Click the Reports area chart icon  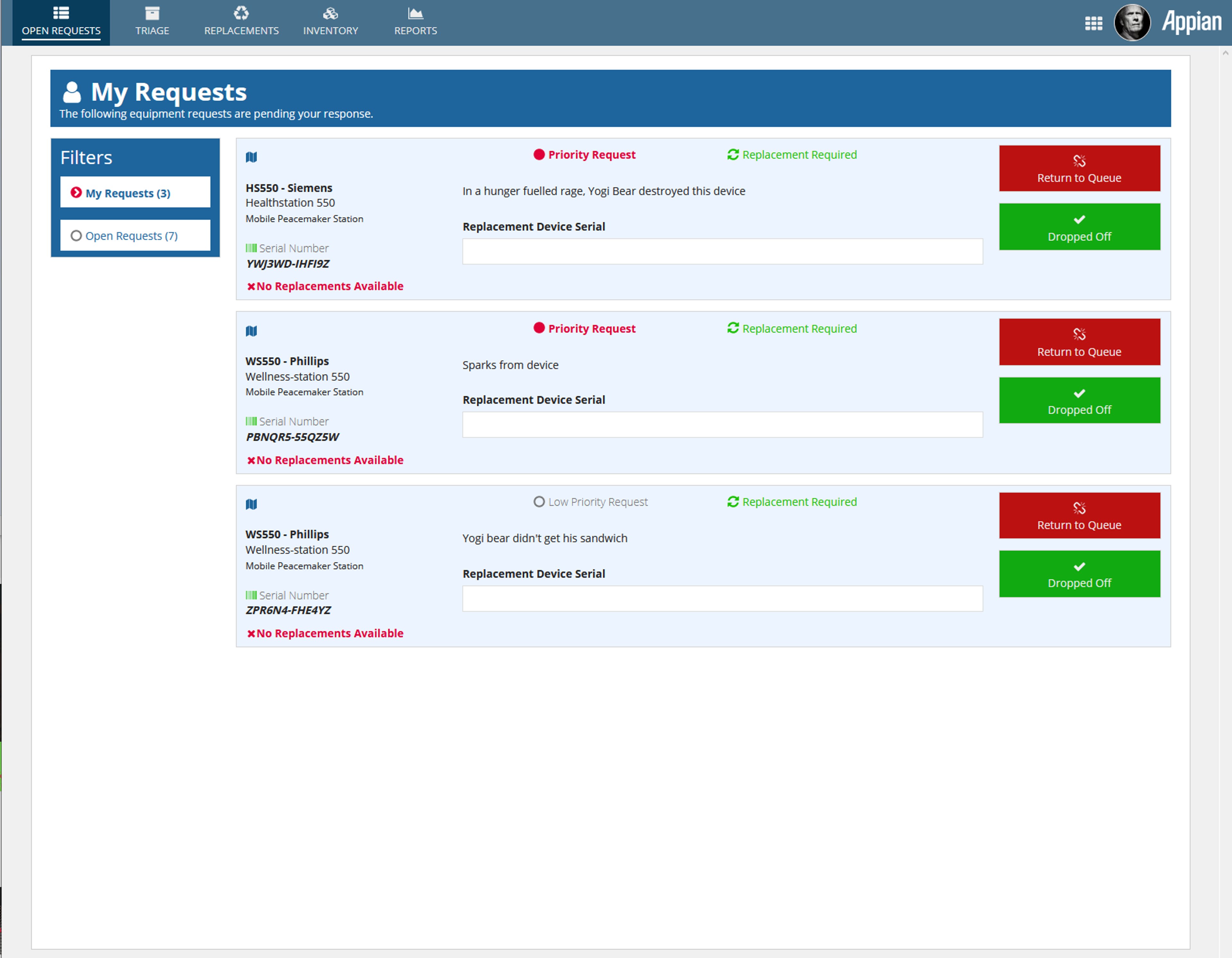(x=416, y=13)
